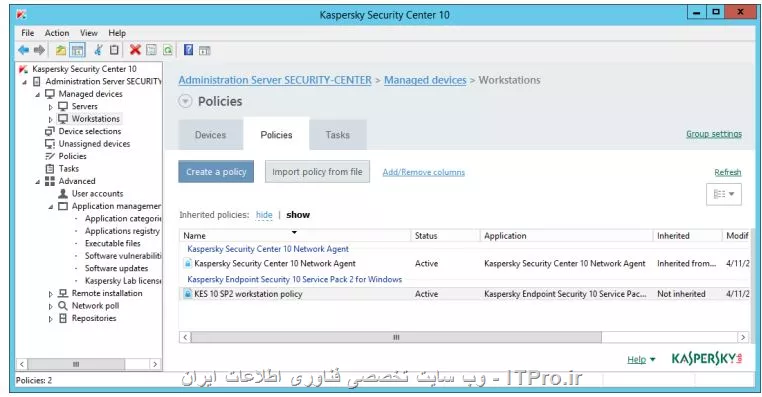The height and width of the screenshot is (397, 762).
Task: Open the Help menu in menu bar
Action: click(x=117, y=33)
